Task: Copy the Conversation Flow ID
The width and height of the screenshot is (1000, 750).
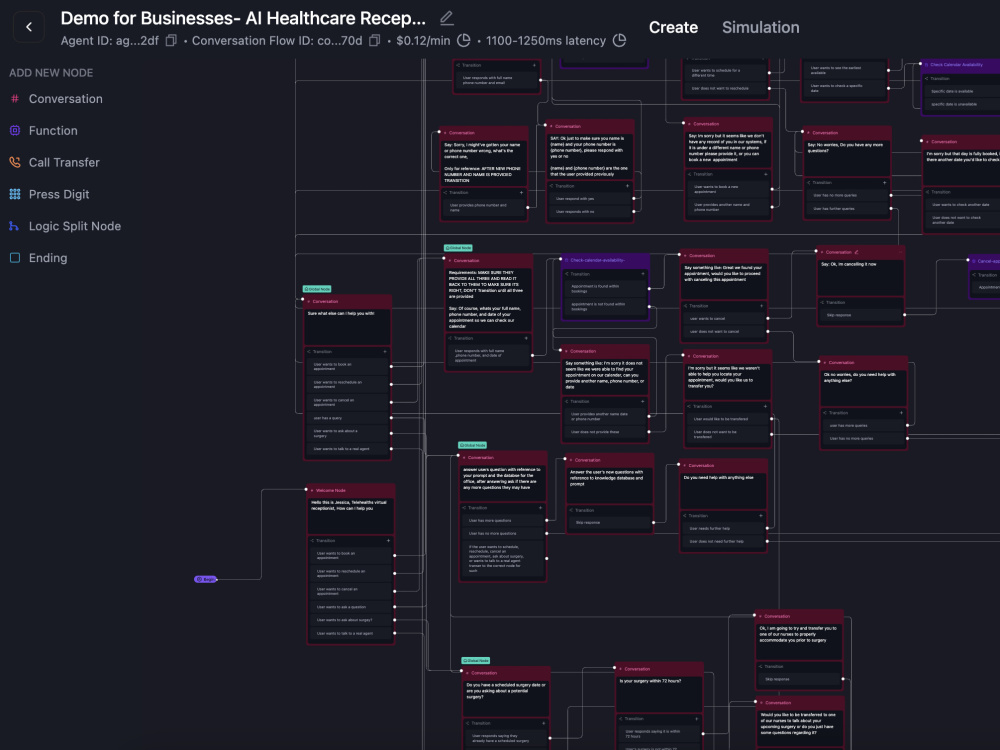Action: tap(374, 41)
